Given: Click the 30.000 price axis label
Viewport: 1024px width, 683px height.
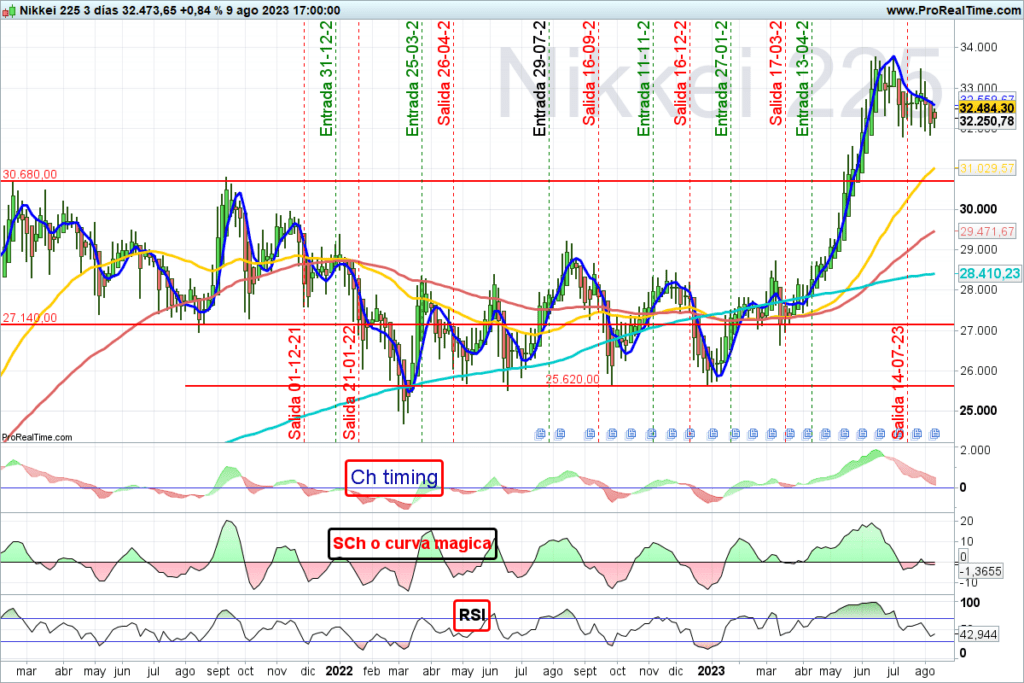Looking at the screenshot, I should pos(978,209).
